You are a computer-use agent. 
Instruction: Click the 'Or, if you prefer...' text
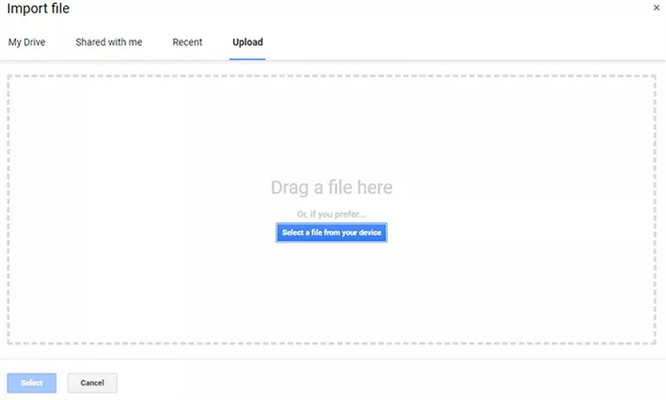coord(331,214)
